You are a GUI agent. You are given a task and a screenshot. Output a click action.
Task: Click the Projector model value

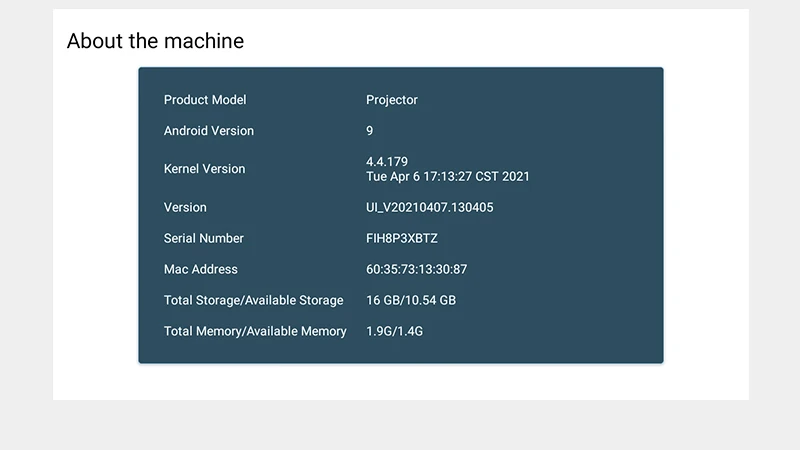point(392,100)
